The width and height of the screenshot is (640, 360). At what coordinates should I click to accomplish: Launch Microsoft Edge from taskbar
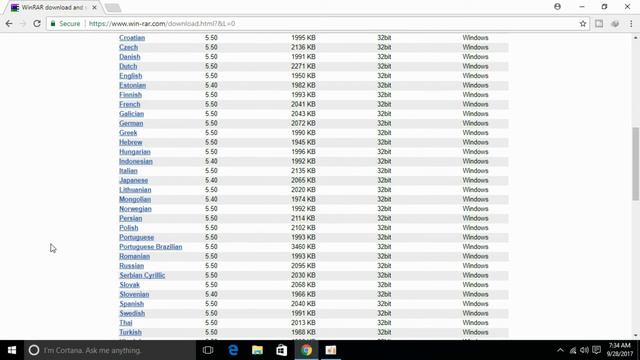[x=233, y=350]
